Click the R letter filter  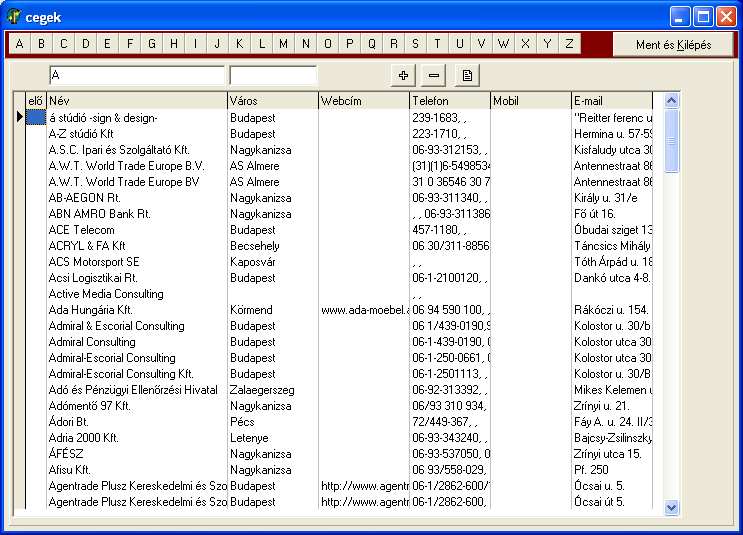(394, 44)
